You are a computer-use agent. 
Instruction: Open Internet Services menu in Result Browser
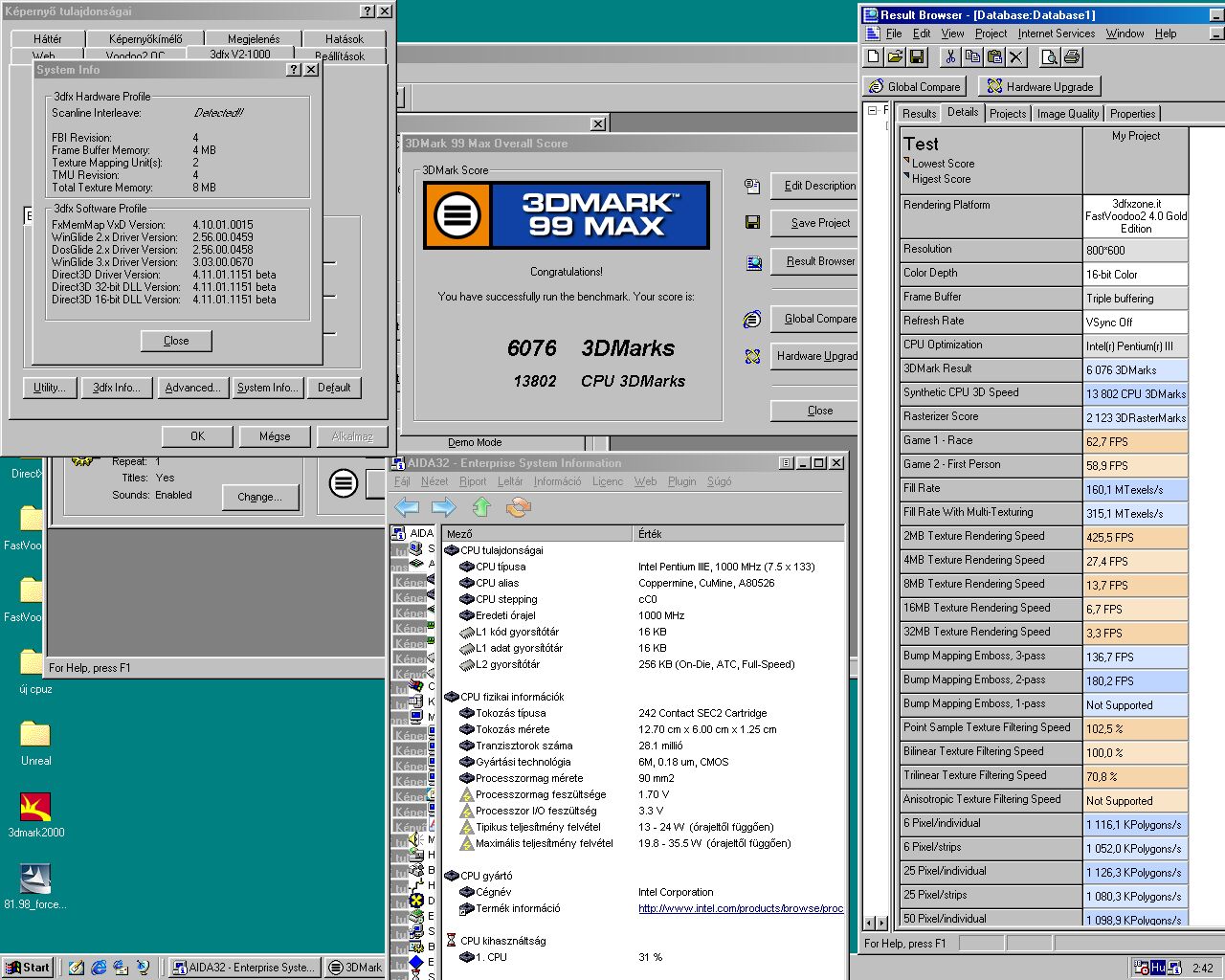tap(1057, 33)
